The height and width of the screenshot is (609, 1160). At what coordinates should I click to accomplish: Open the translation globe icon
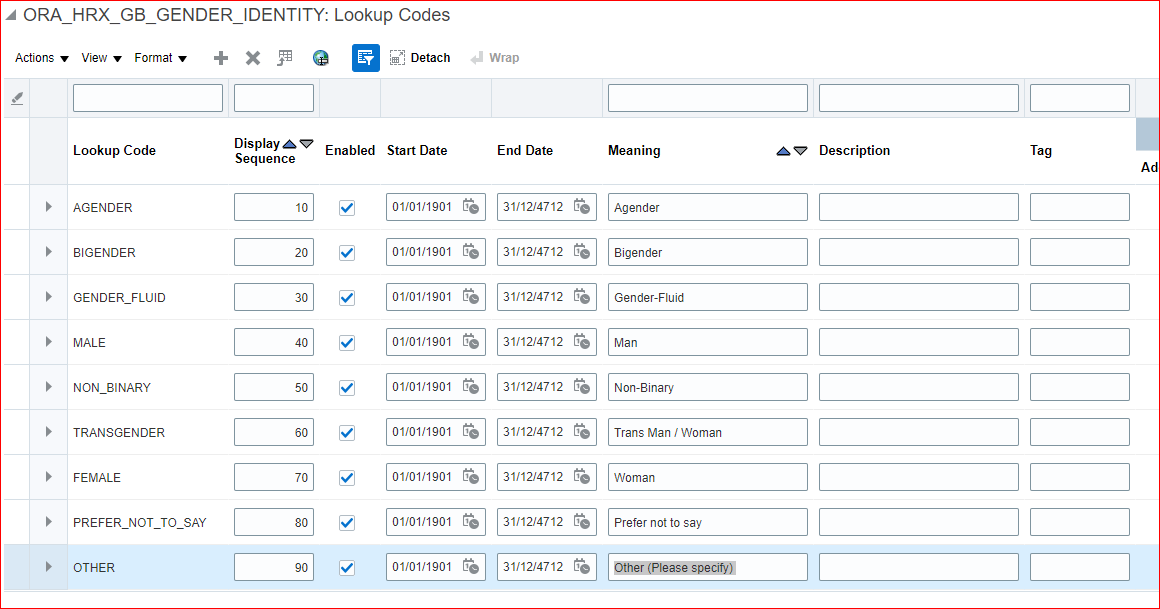(320, 57)
